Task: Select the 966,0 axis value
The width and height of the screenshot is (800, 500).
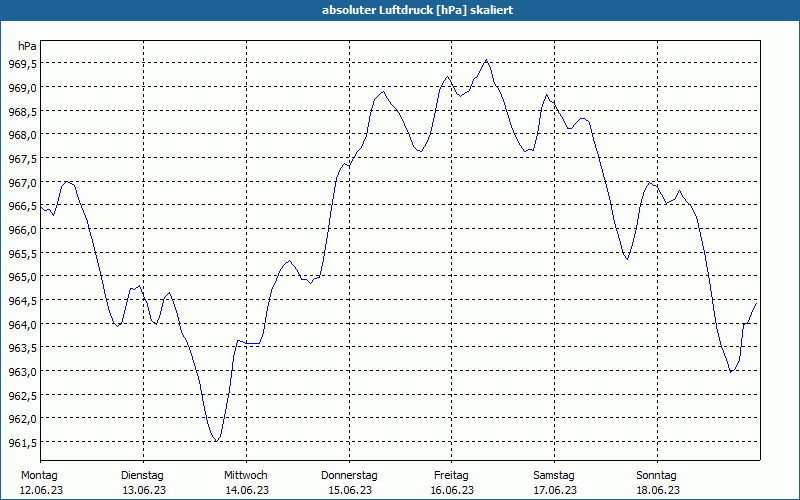Action: tap(22, 230)
